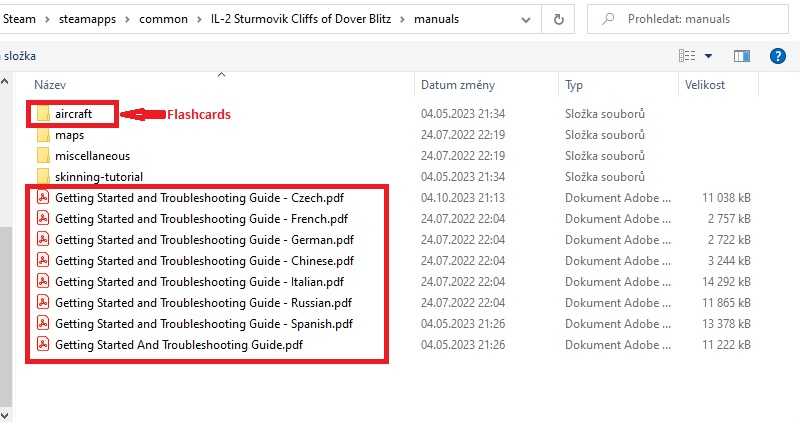Open Help with the blue question mark
Image resolution: width=800 pixels, height=428 pixels.
pyautogui.click(x=777, y=56)
